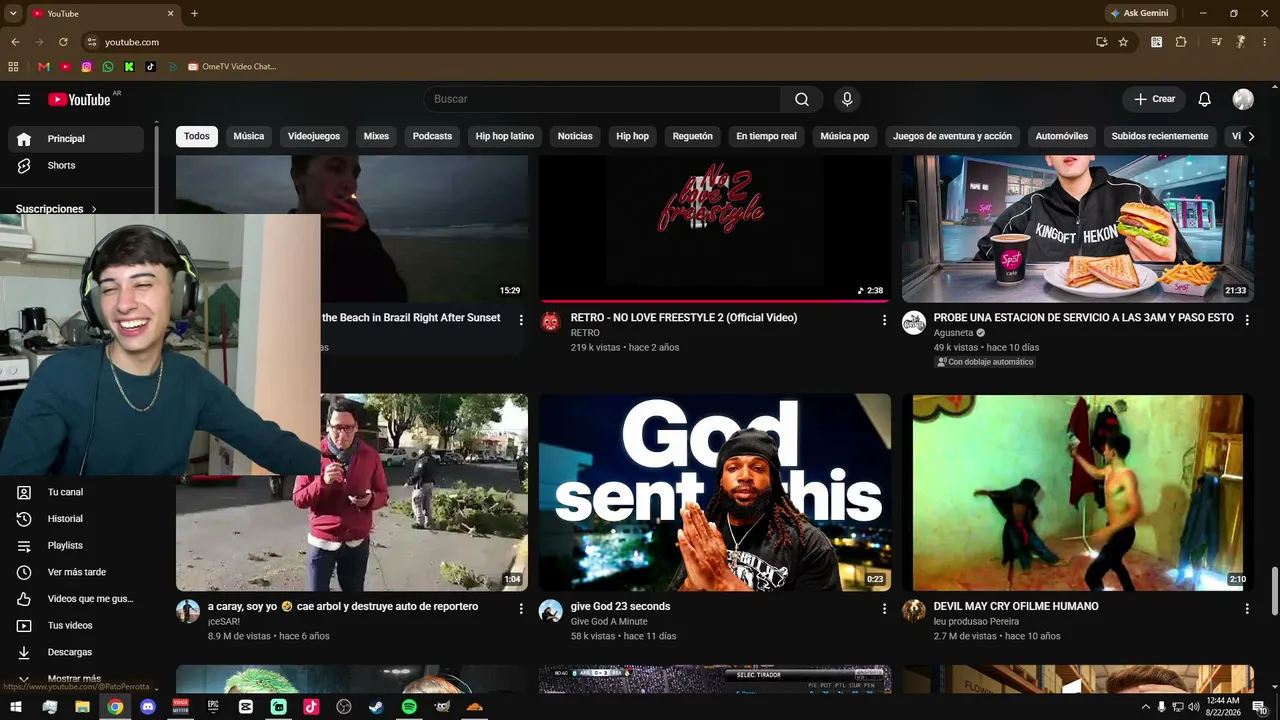
Task: Open options for give God 23 seconds video
Action: point(884,608)
